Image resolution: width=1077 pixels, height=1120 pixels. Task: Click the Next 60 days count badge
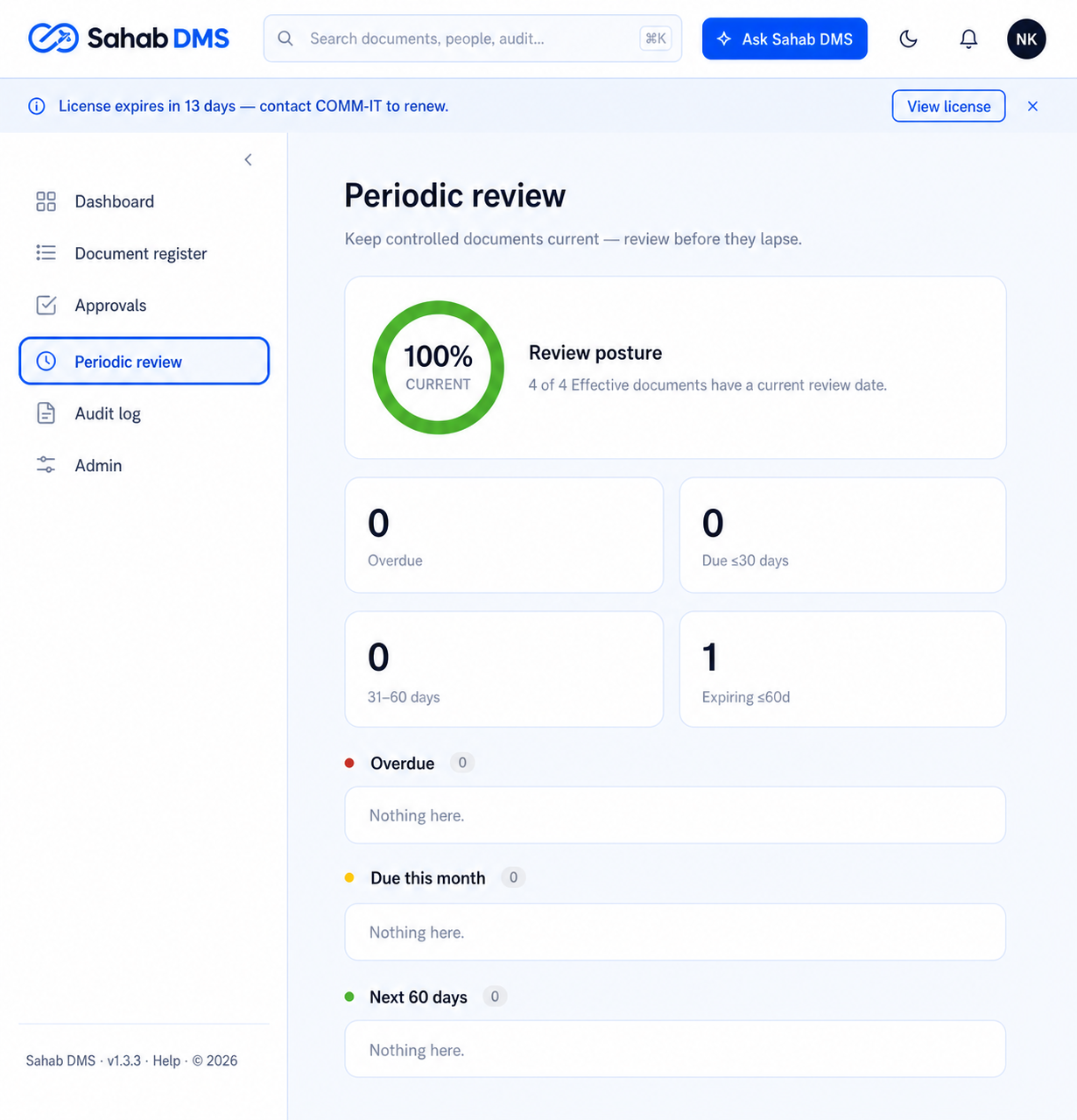[x=495, y=997]
